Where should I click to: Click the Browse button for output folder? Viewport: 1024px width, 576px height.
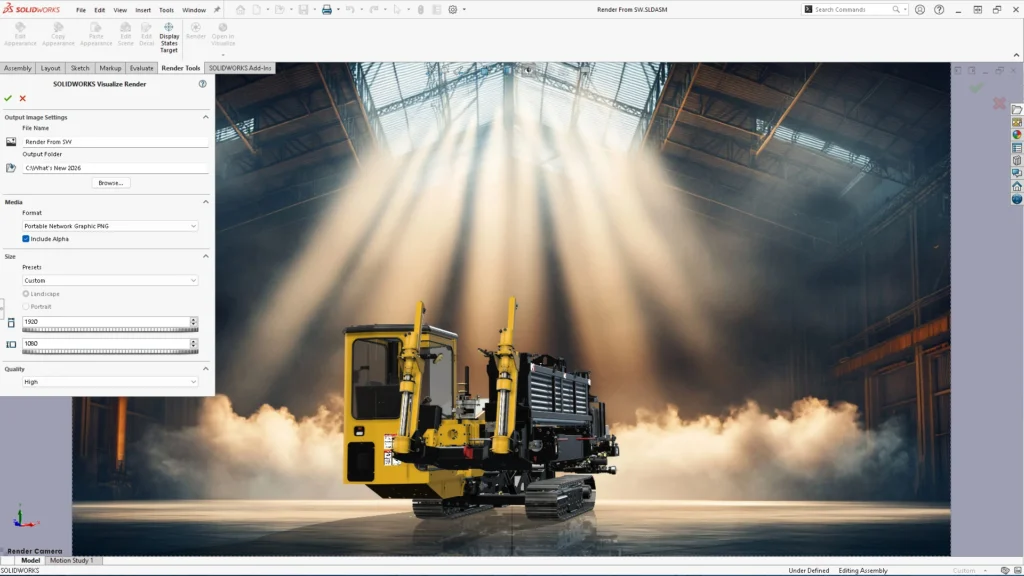(x=110, y=182)
